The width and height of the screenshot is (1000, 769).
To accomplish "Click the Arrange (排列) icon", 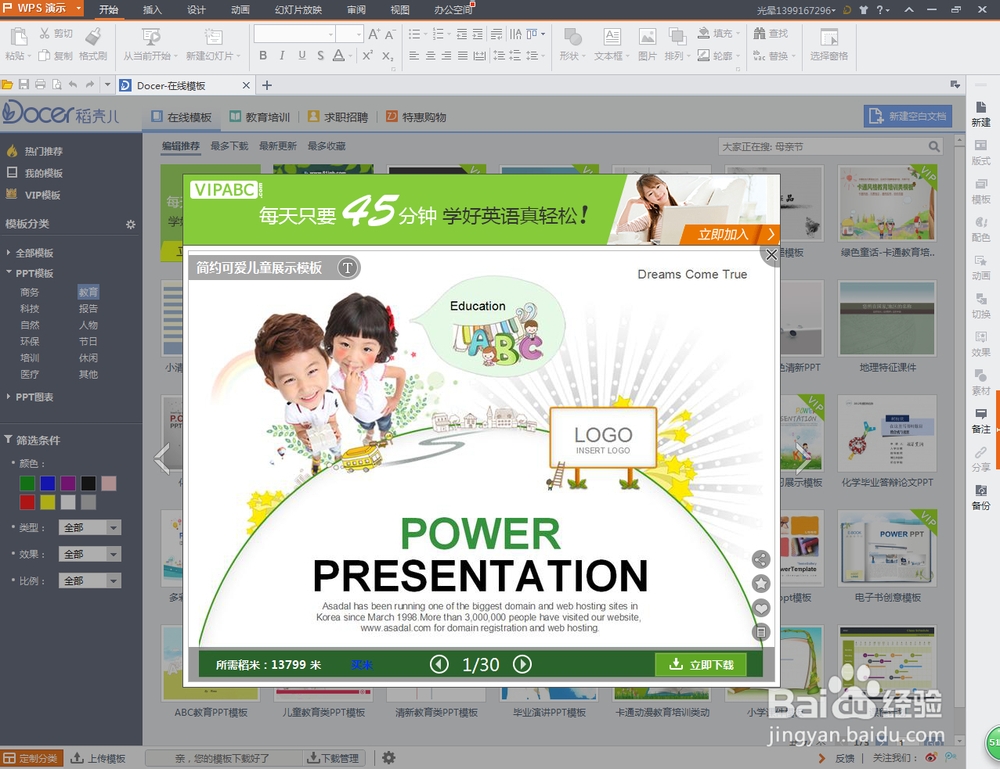I will click(x=677, y=36).
